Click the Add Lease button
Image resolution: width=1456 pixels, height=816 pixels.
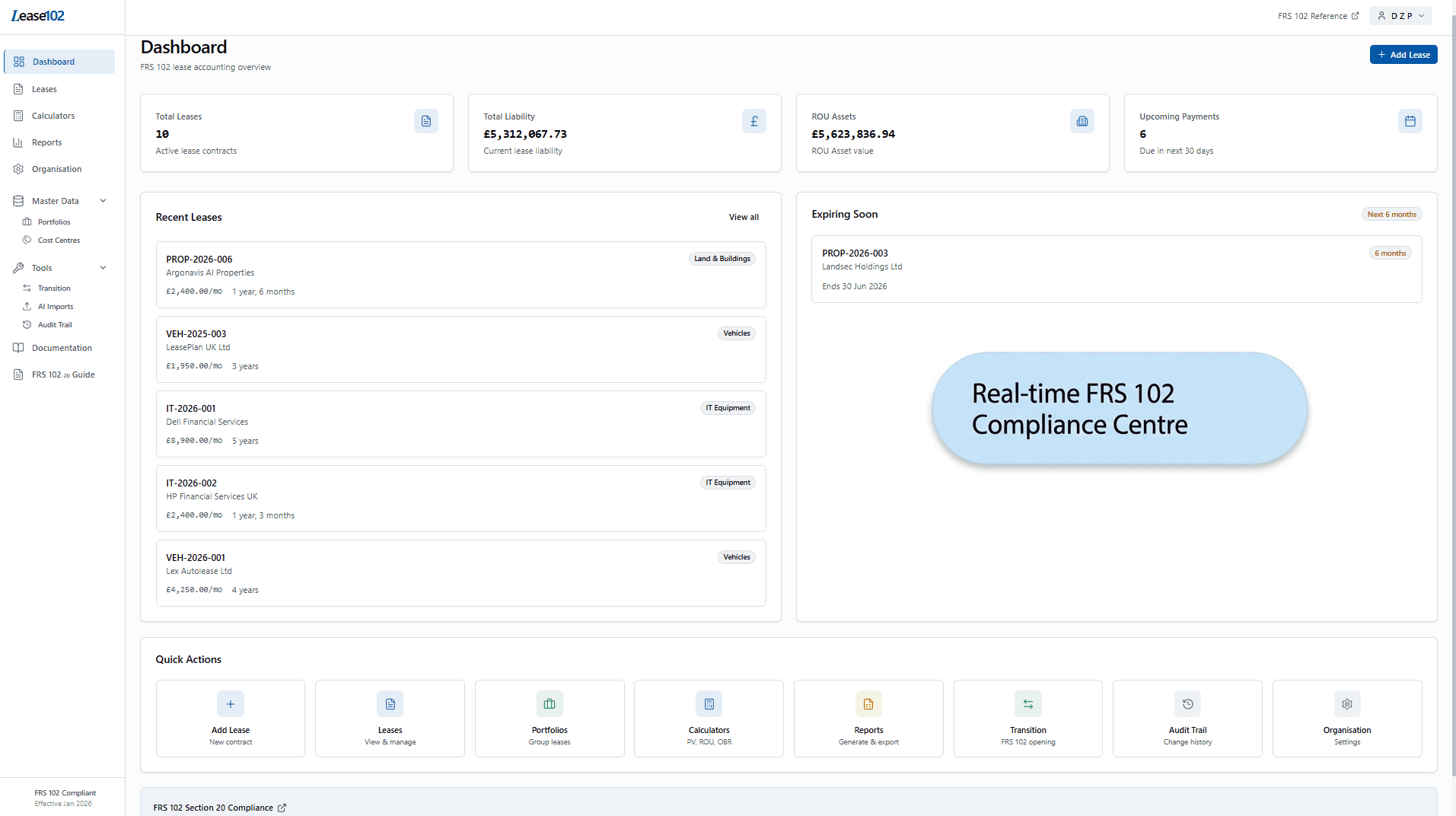pyautogui.click(x=1403, y=54)
